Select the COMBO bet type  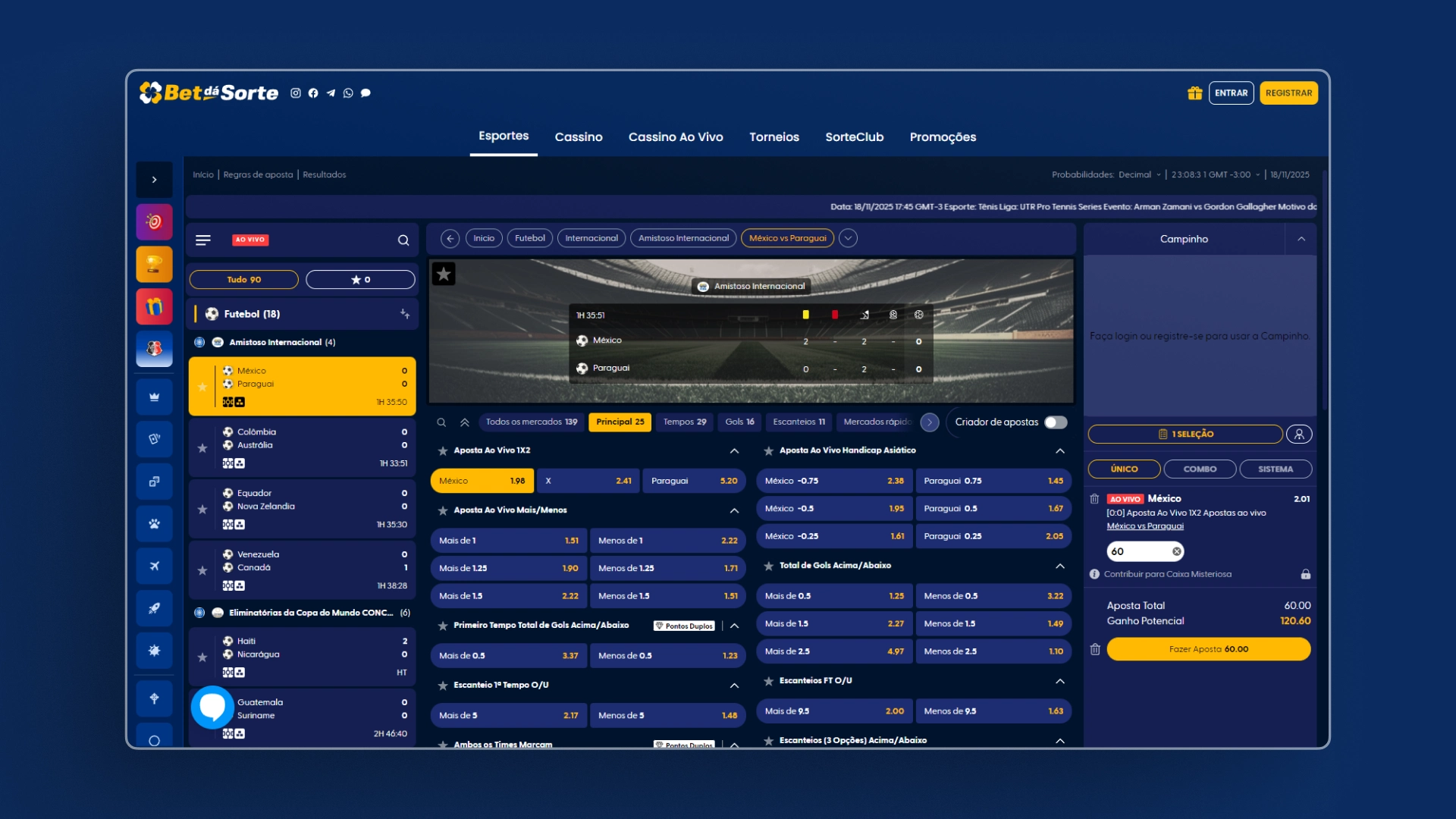[x=1200, y=469]
